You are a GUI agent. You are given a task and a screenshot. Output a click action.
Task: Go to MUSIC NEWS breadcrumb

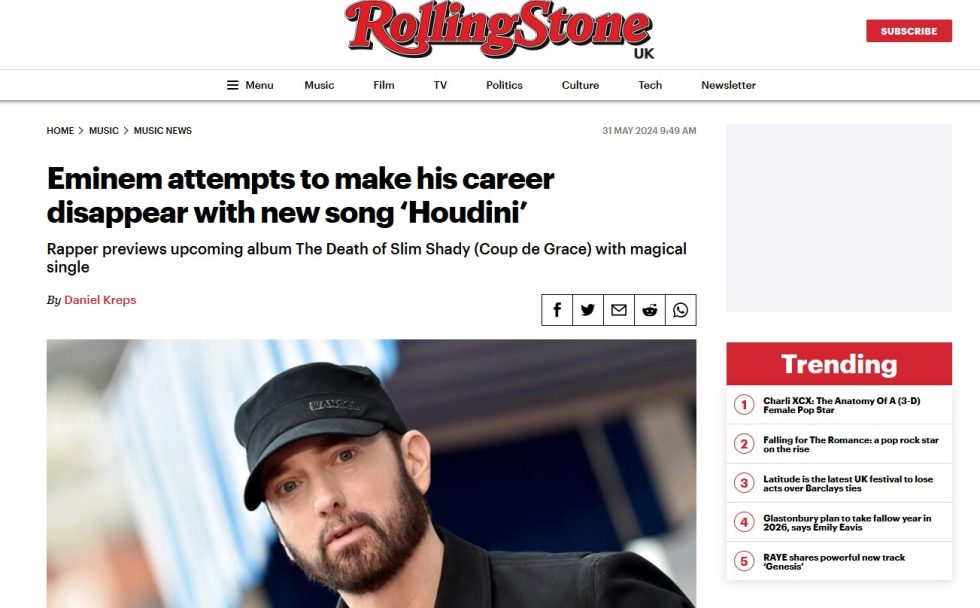[162, 131]
